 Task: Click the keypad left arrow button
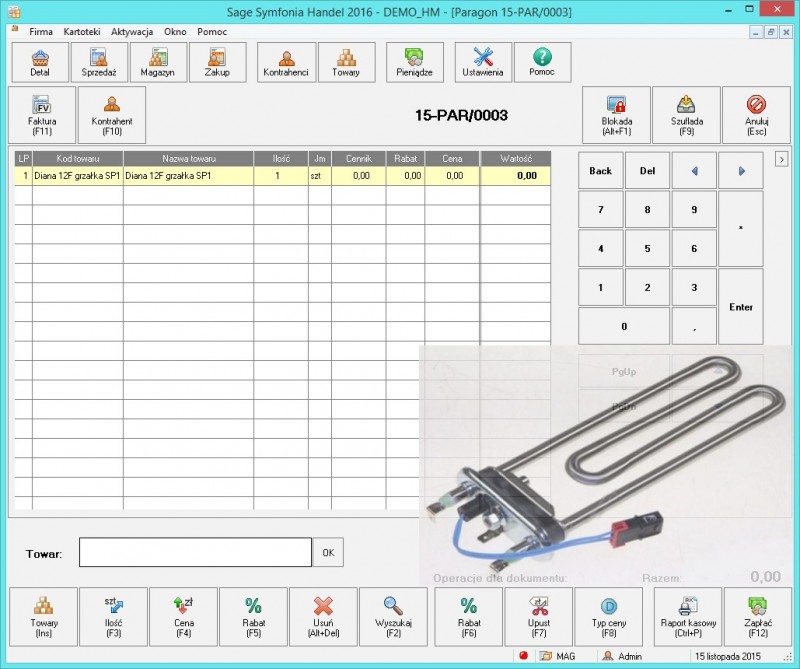click(694, 171)
